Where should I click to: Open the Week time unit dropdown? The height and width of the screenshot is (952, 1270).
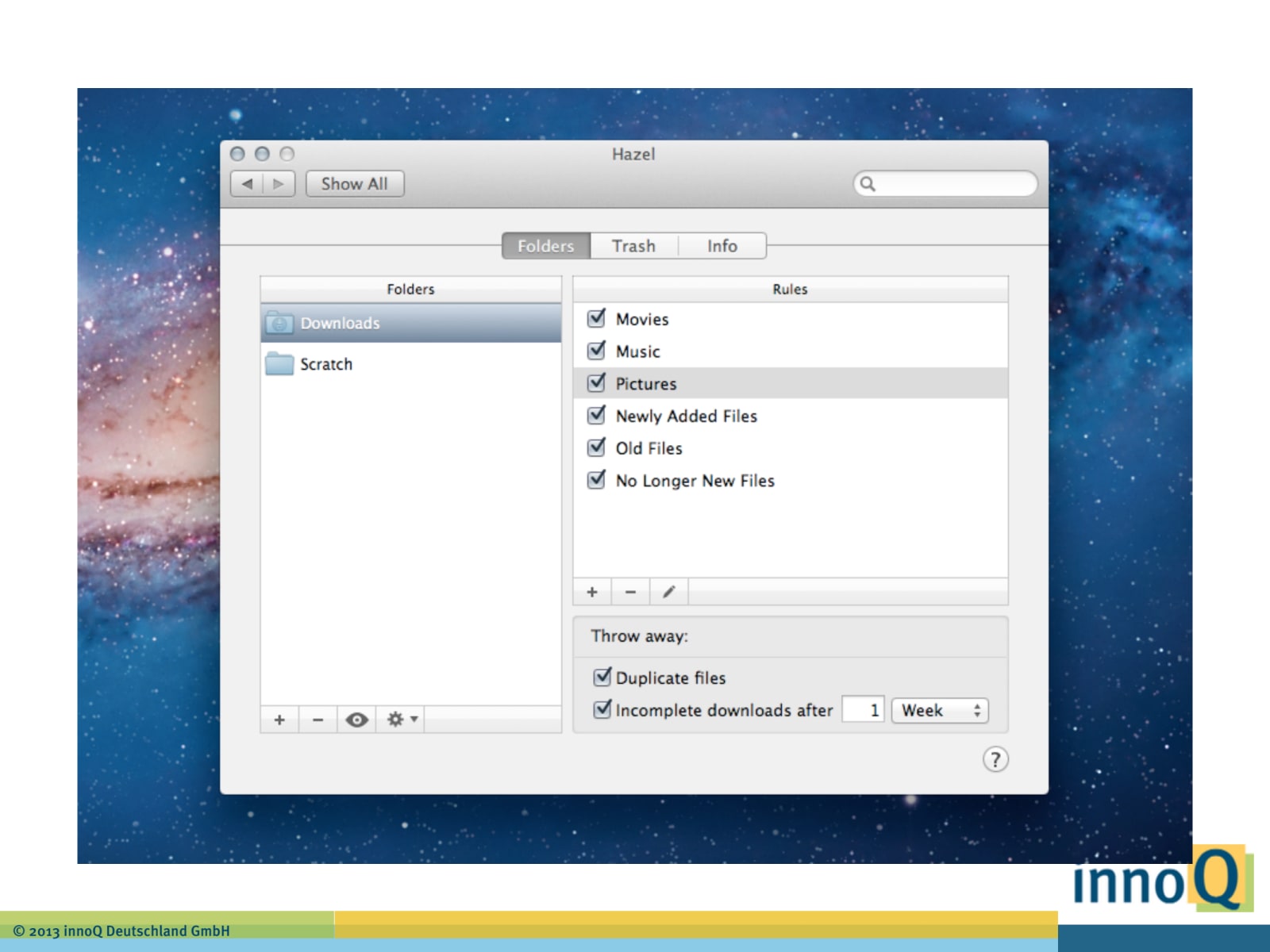pos(941,710)
